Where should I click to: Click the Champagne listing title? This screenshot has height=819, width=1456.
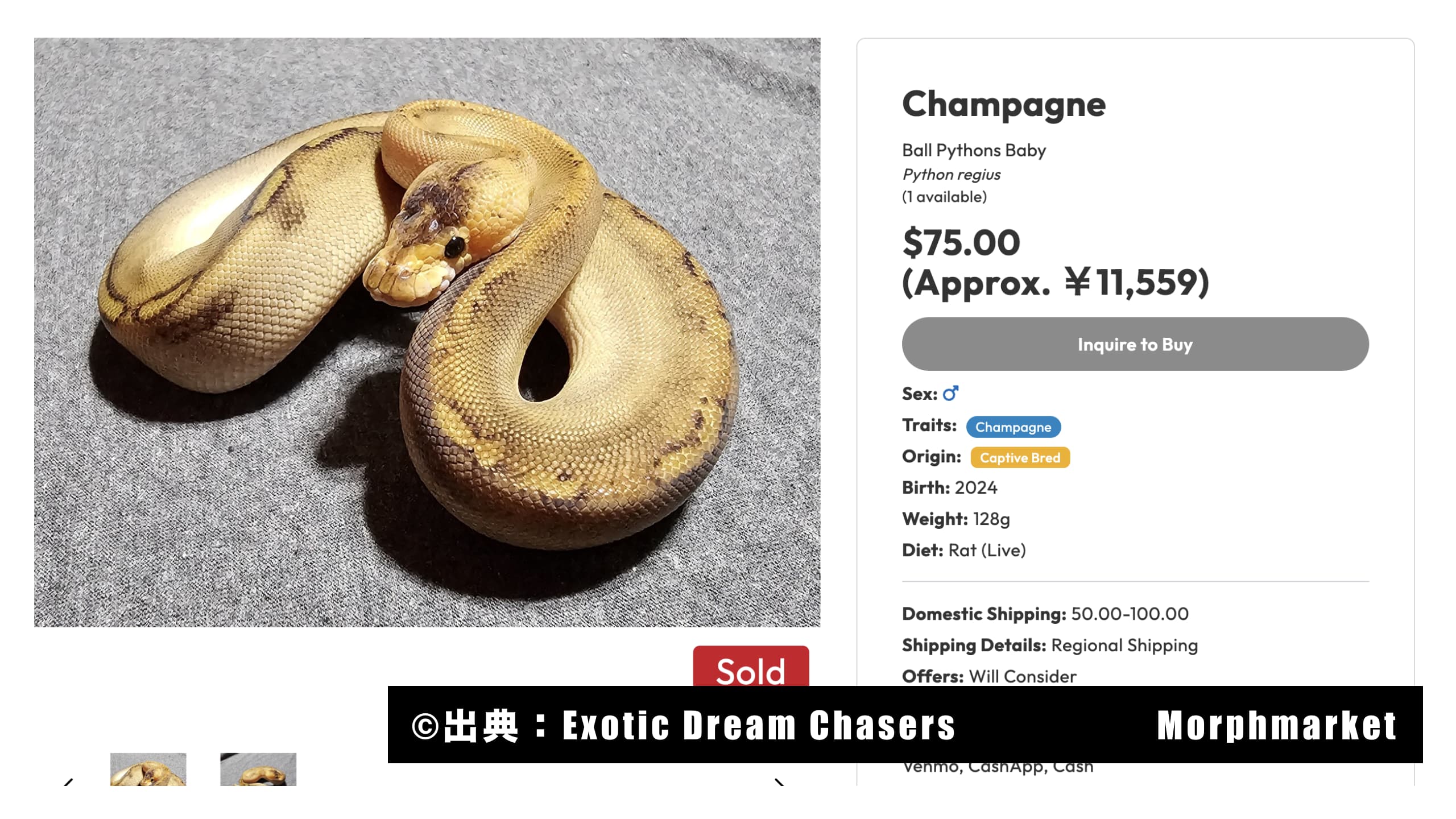tap(1004, 104)
